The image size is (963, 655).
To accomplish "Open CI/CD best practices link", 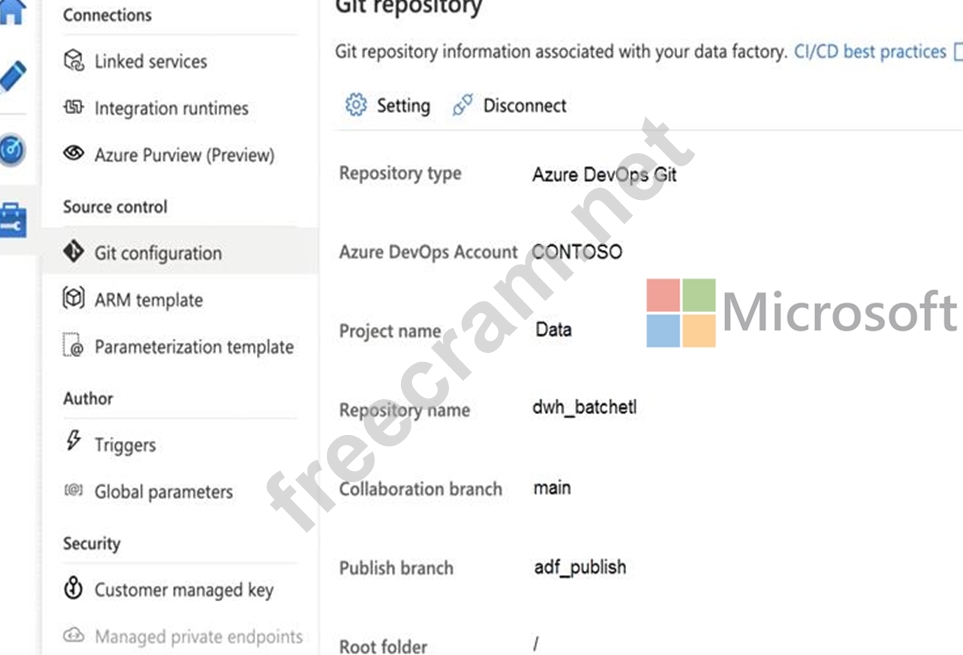I will point(869,51).
